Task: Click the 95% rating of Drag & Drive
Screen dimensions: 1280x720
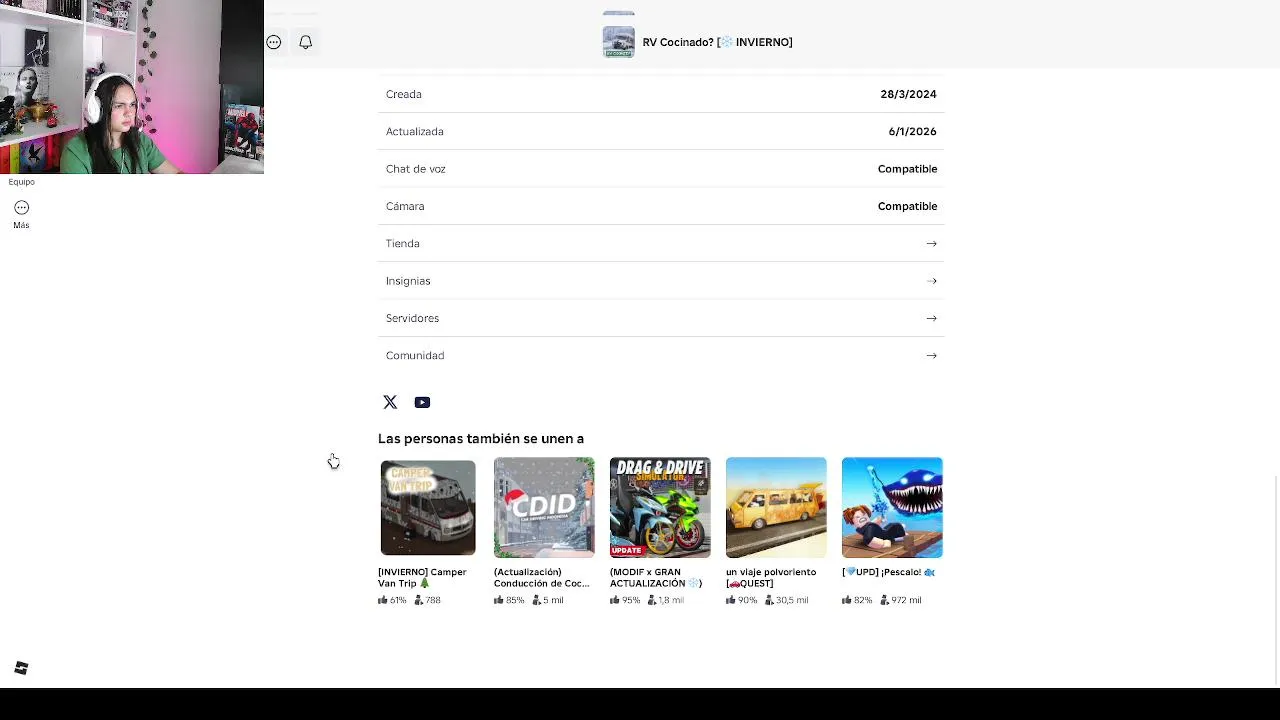Action: pyautogui.click(x=625, y=600)
